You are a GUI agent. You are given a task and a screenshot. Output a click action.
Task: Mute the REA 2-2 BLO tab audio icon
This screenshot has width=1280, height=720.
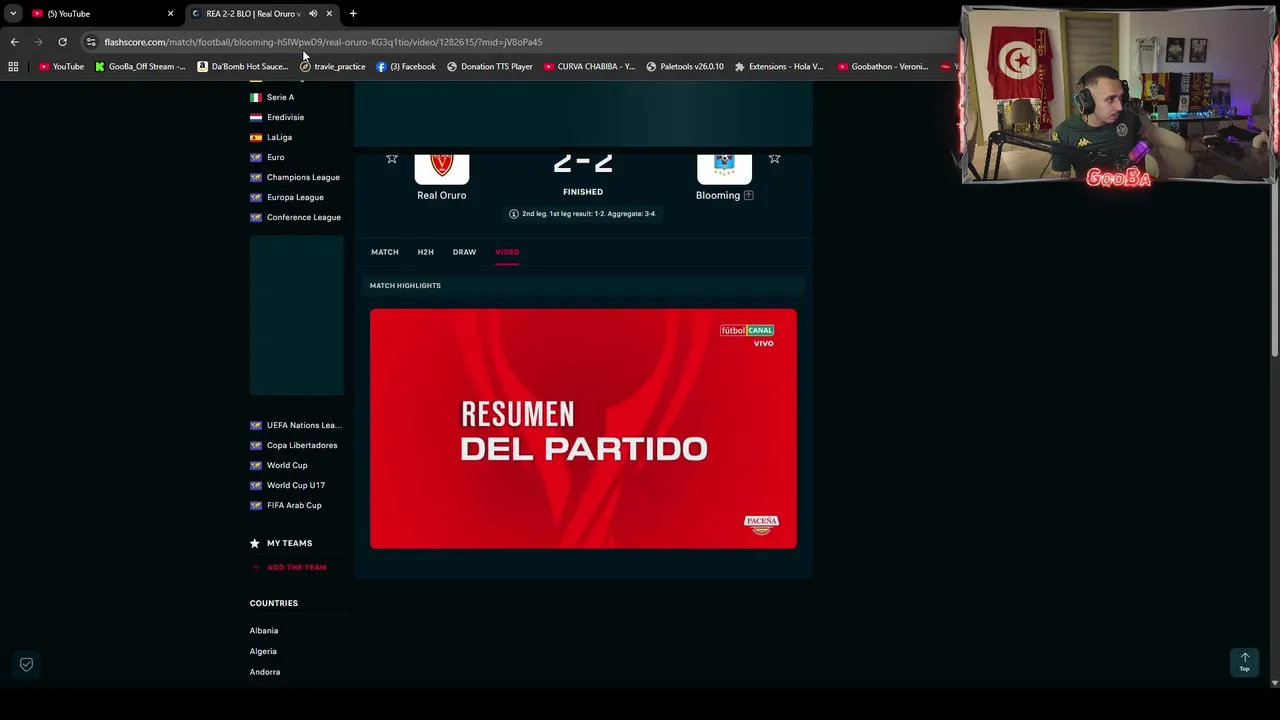tap(313, 14)
